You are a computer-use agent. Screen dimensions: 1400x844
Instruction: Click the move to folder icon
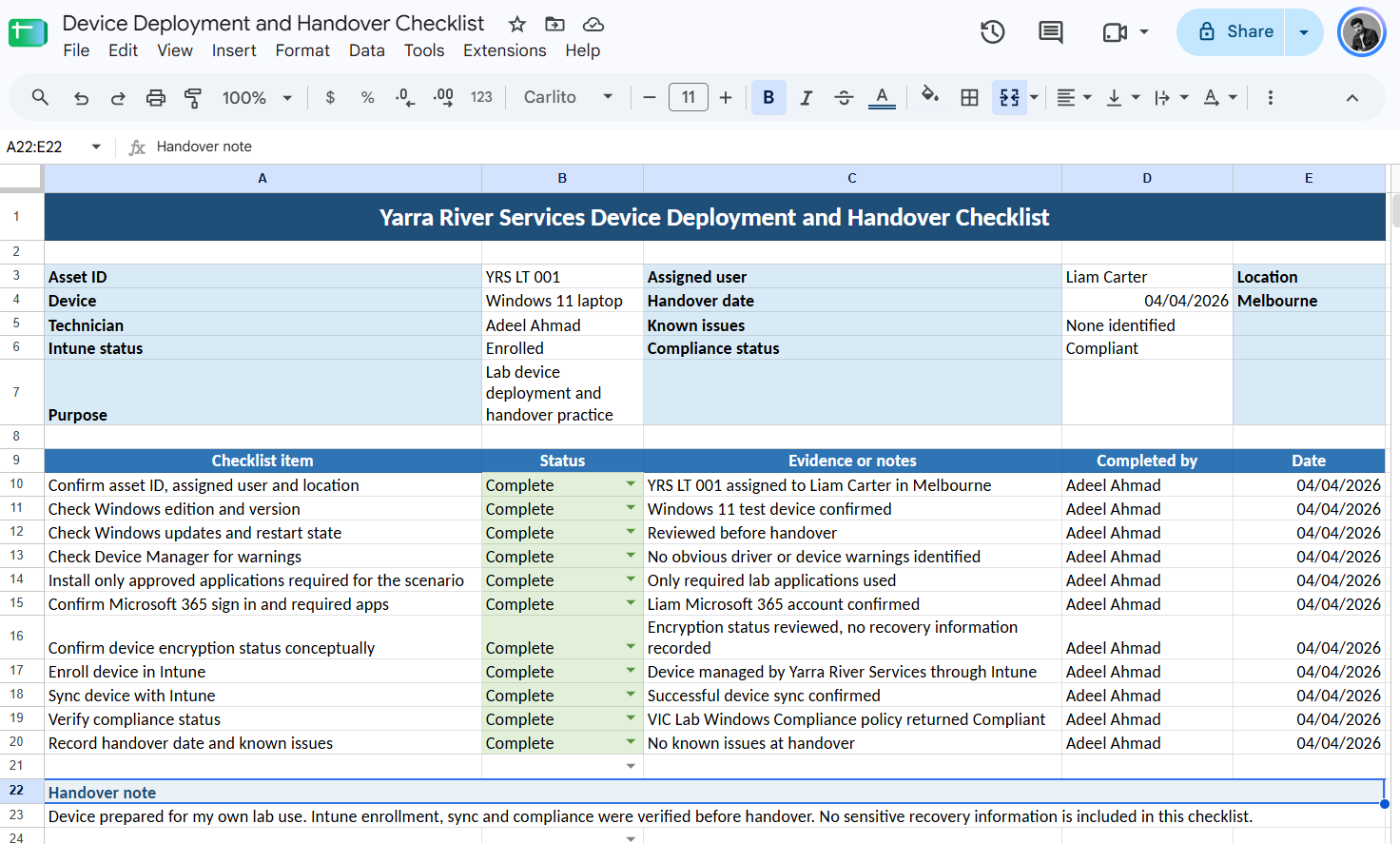click(x=554, y=24)
